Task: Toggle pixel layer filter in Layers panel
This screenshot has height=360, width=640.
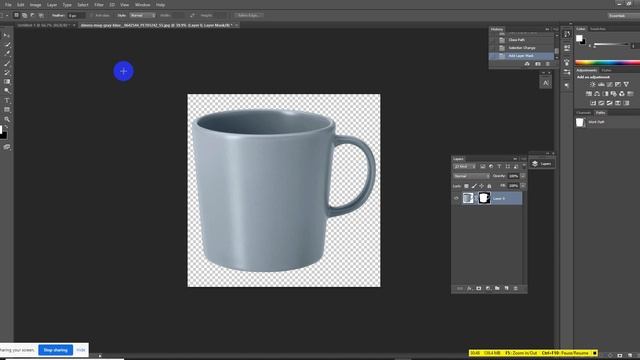Action: [482, 167]
